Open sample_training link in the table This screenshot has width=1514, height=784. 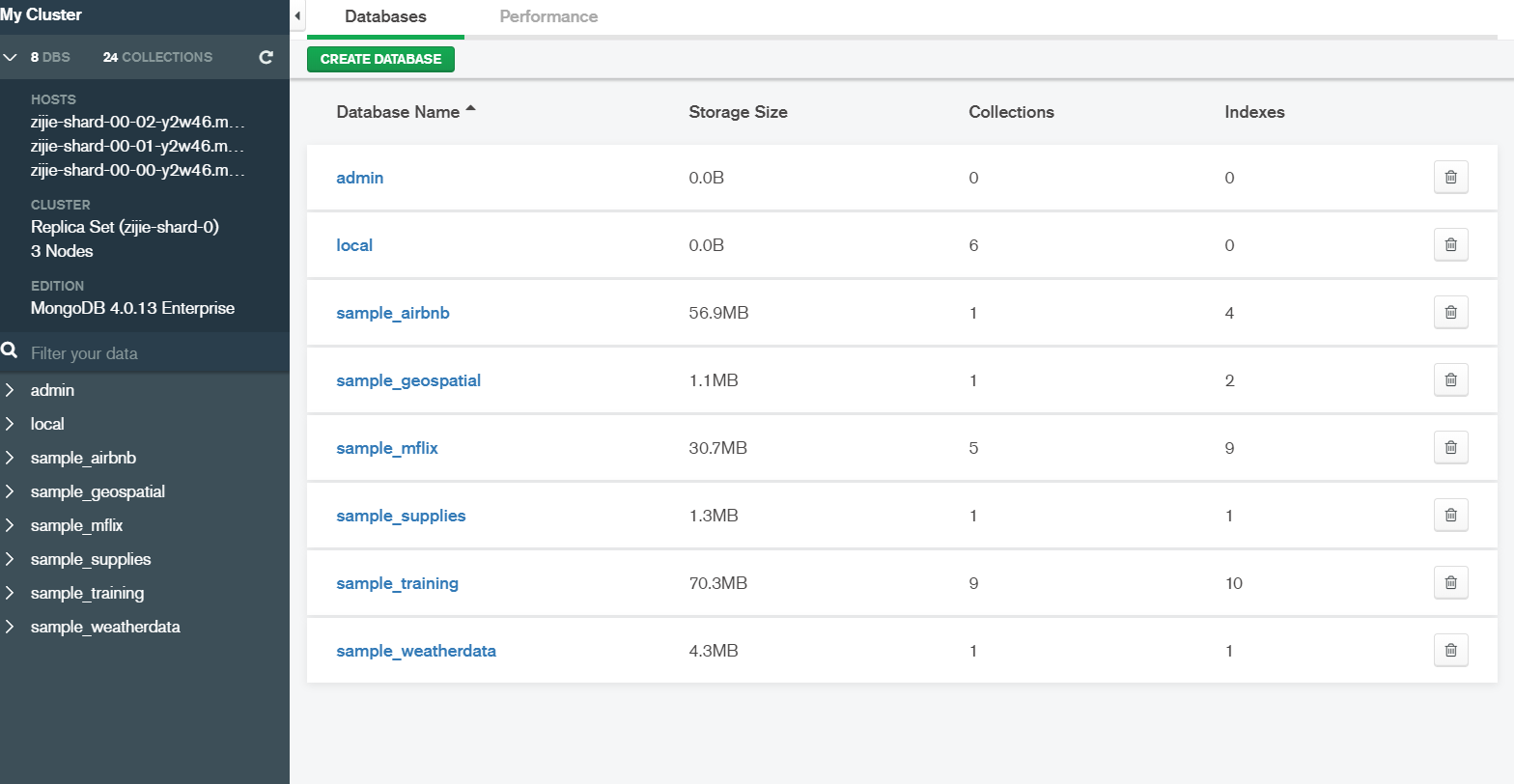pos(397,583)
